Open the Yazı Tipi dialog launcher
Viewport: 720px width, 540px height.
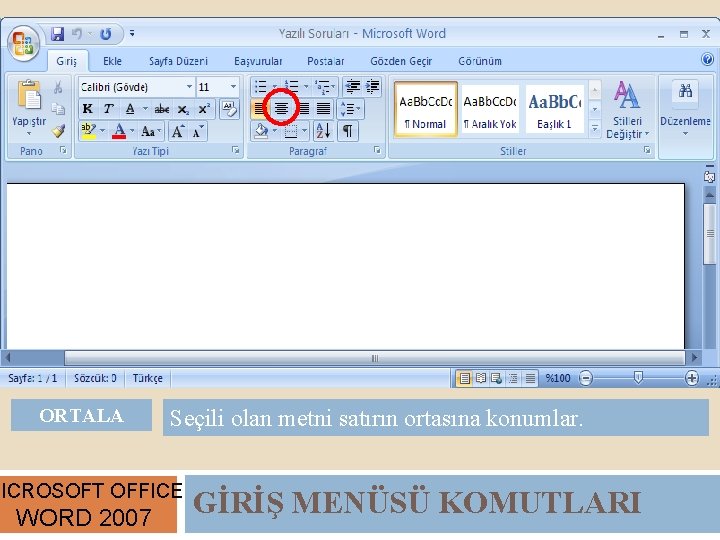236,150
